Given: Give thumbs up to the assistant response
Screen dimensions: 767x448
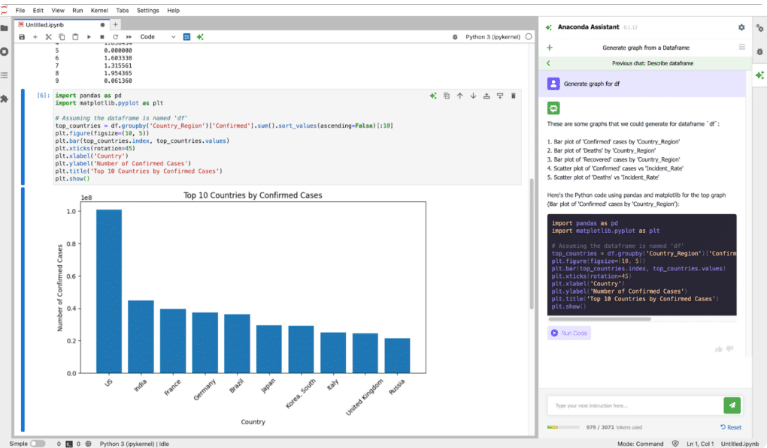Looking at the screenshot, I should click(x=719, y=349).
